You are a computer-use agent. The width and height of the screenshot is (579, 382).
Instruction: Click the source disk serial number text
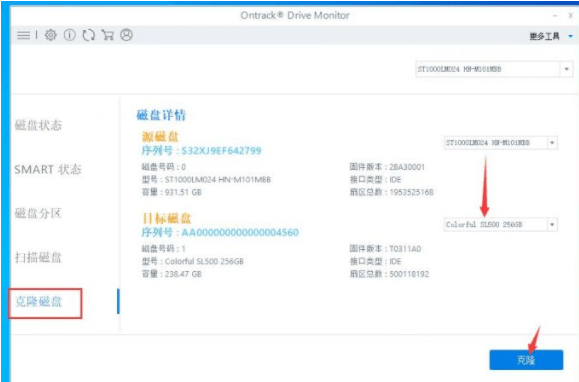[201, 150]
